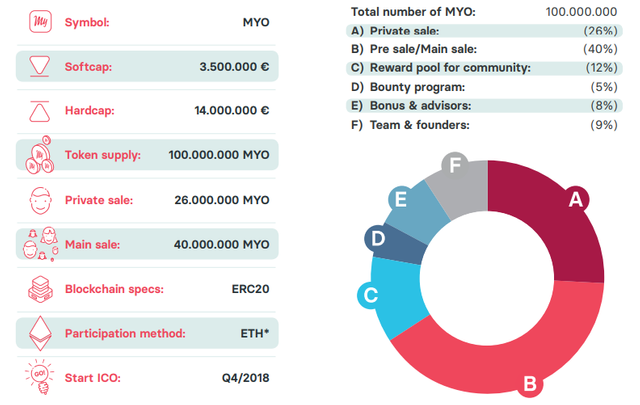Viewport: 640px width, 405px height.
Task: Select the Private sale legend row
Action: [484, 31]
